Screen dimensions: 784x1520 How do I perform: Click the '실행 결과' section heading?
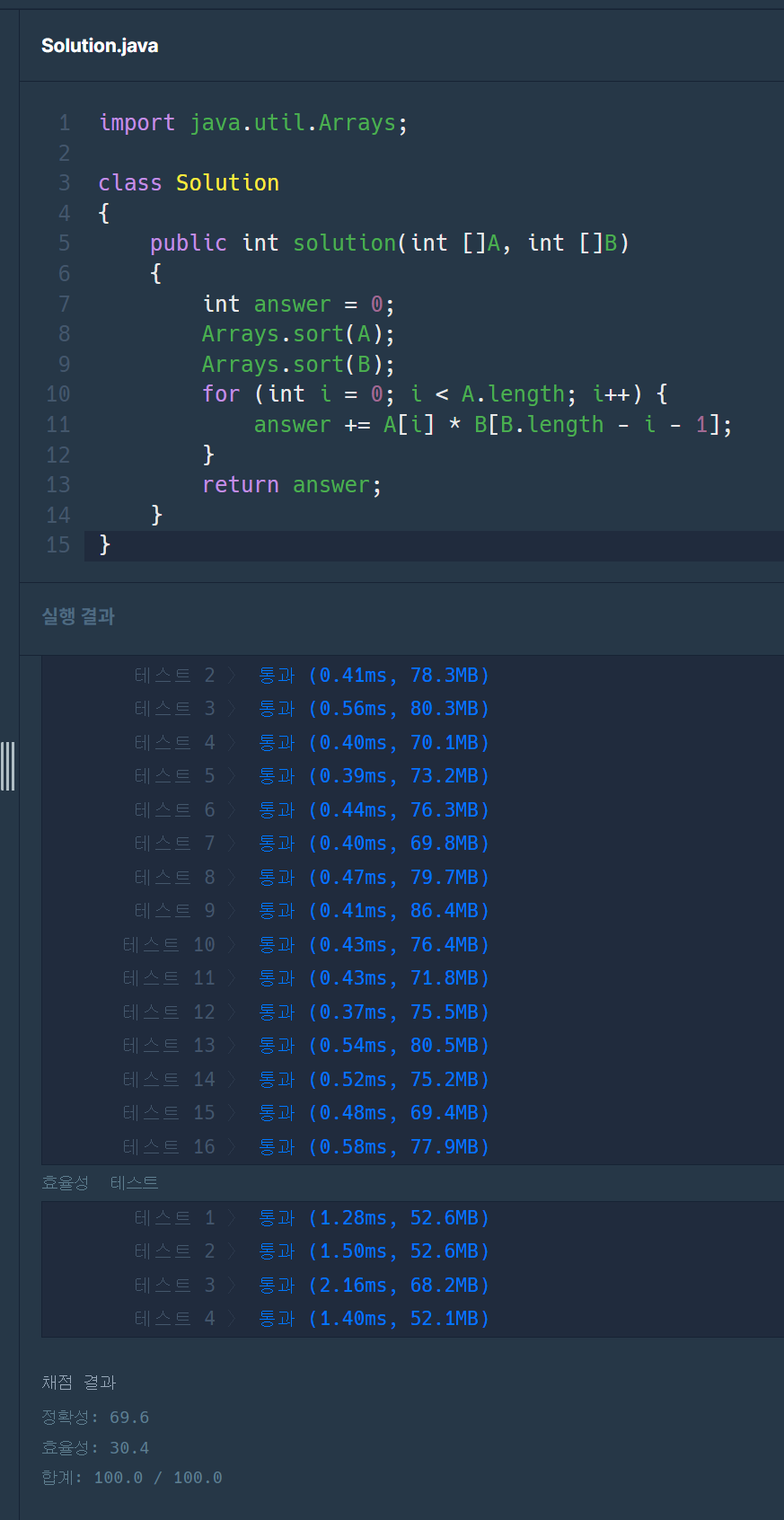coord(78,616)
